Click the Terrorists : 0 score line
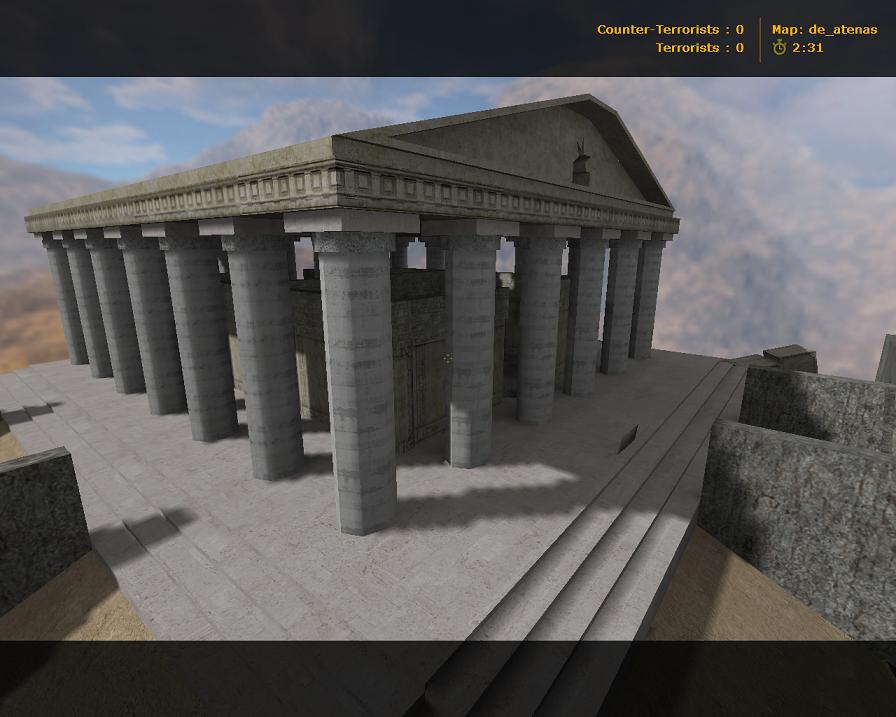This screenshot has height=717, width=896. [x=700, y=47]
